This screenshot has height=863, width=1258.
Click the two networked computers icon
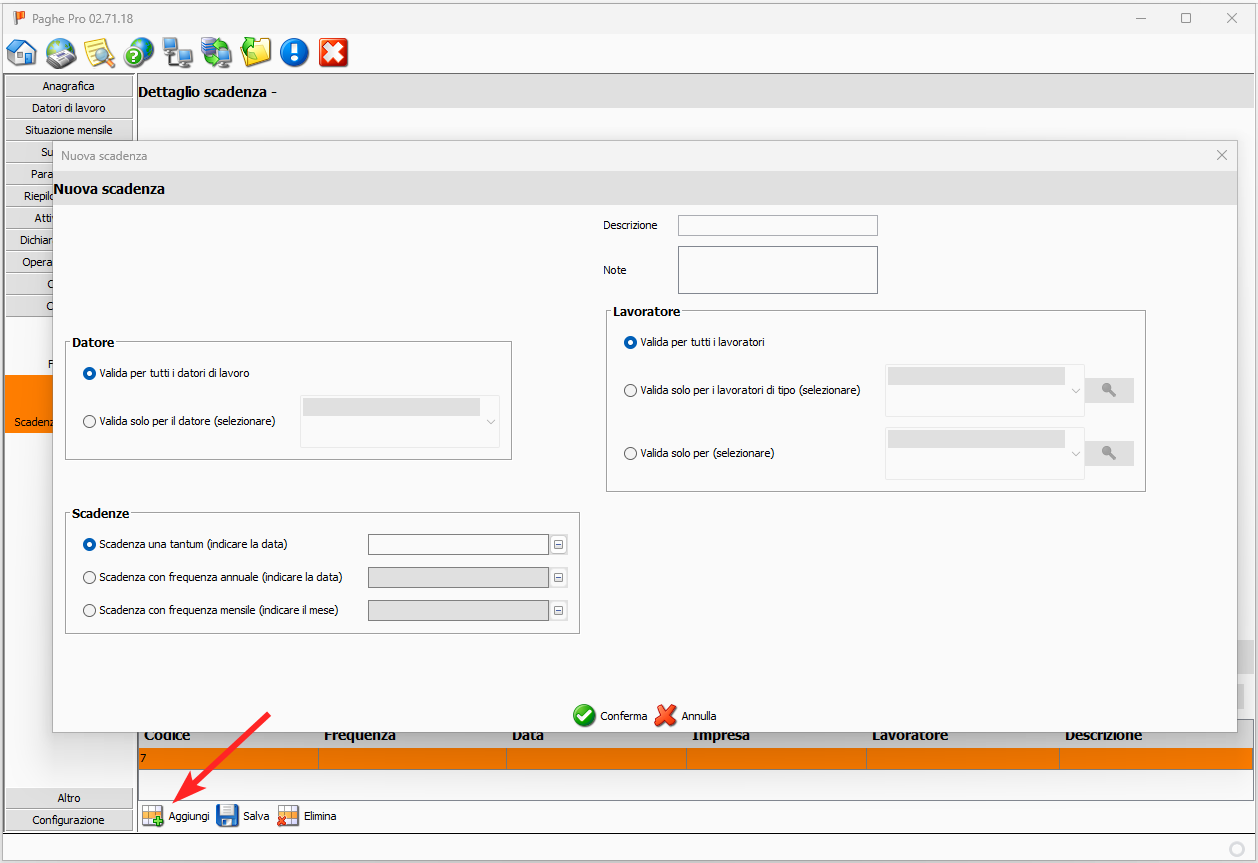(x=177, y=52)
